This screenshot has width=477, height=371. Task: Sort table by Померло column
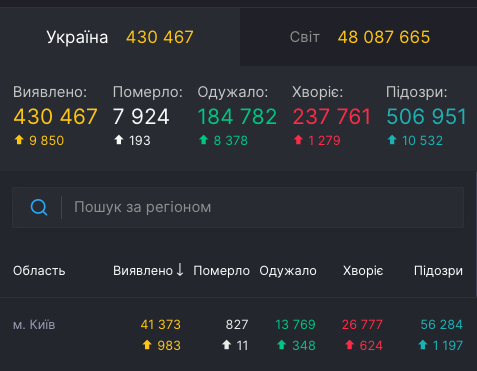coord(221,271)
